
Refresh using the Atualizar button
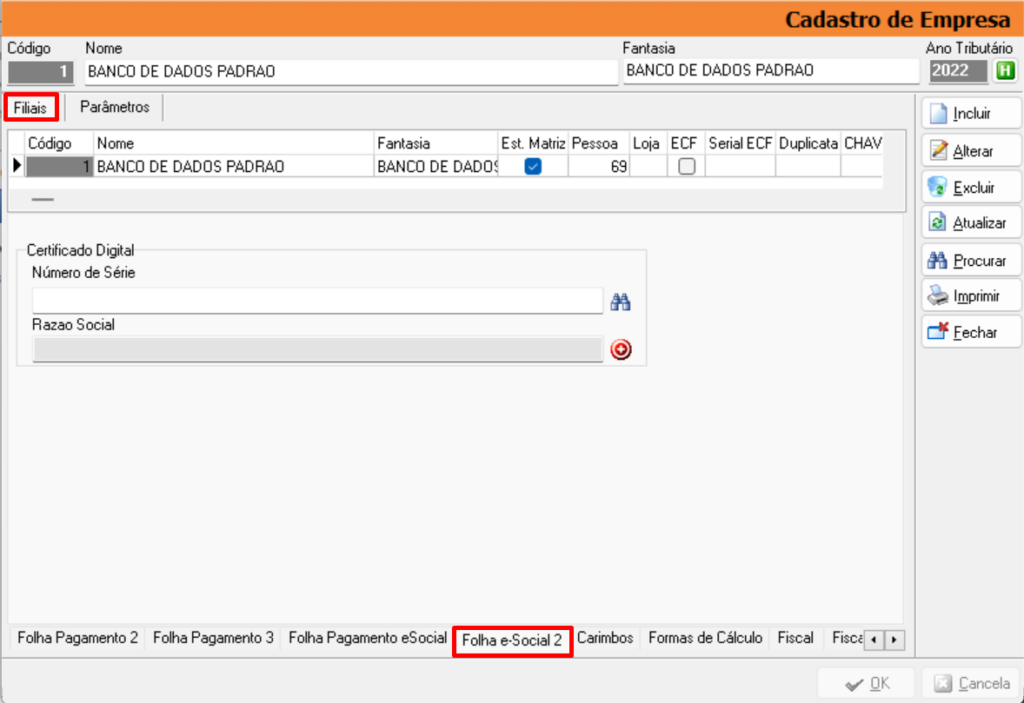971,223
